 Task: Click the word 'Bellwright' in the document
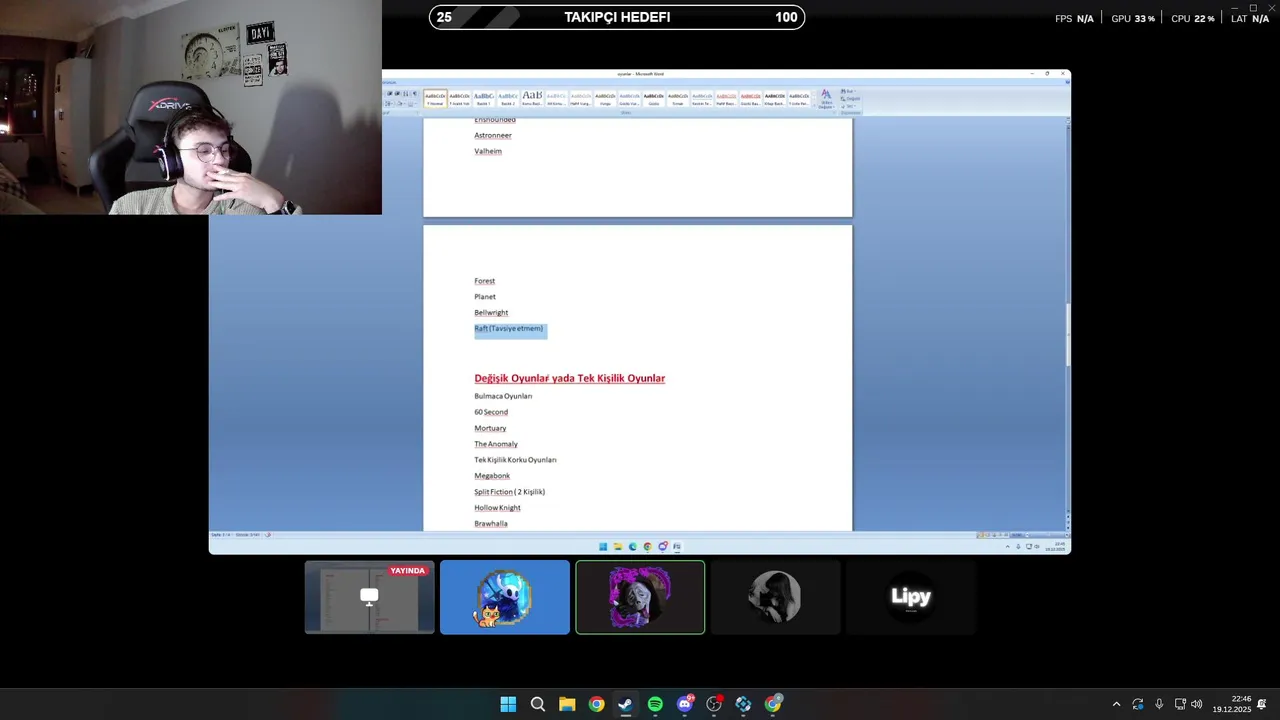tap(491, 313)
